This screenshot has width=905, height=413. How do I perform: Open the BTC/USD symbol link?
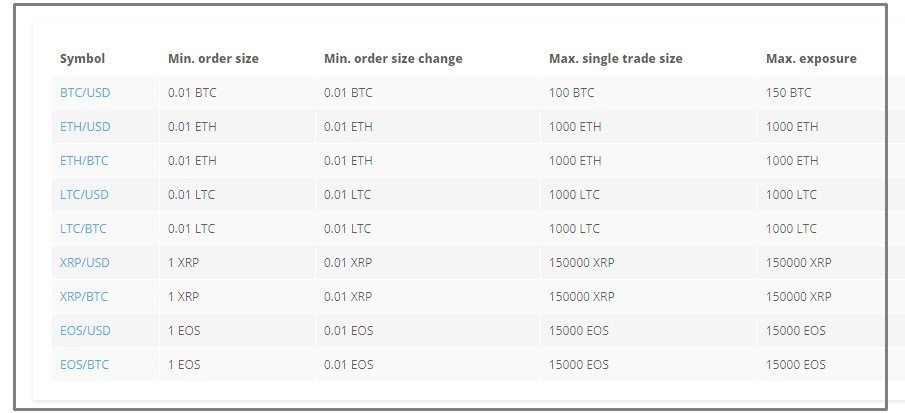[x=85, y=92]
